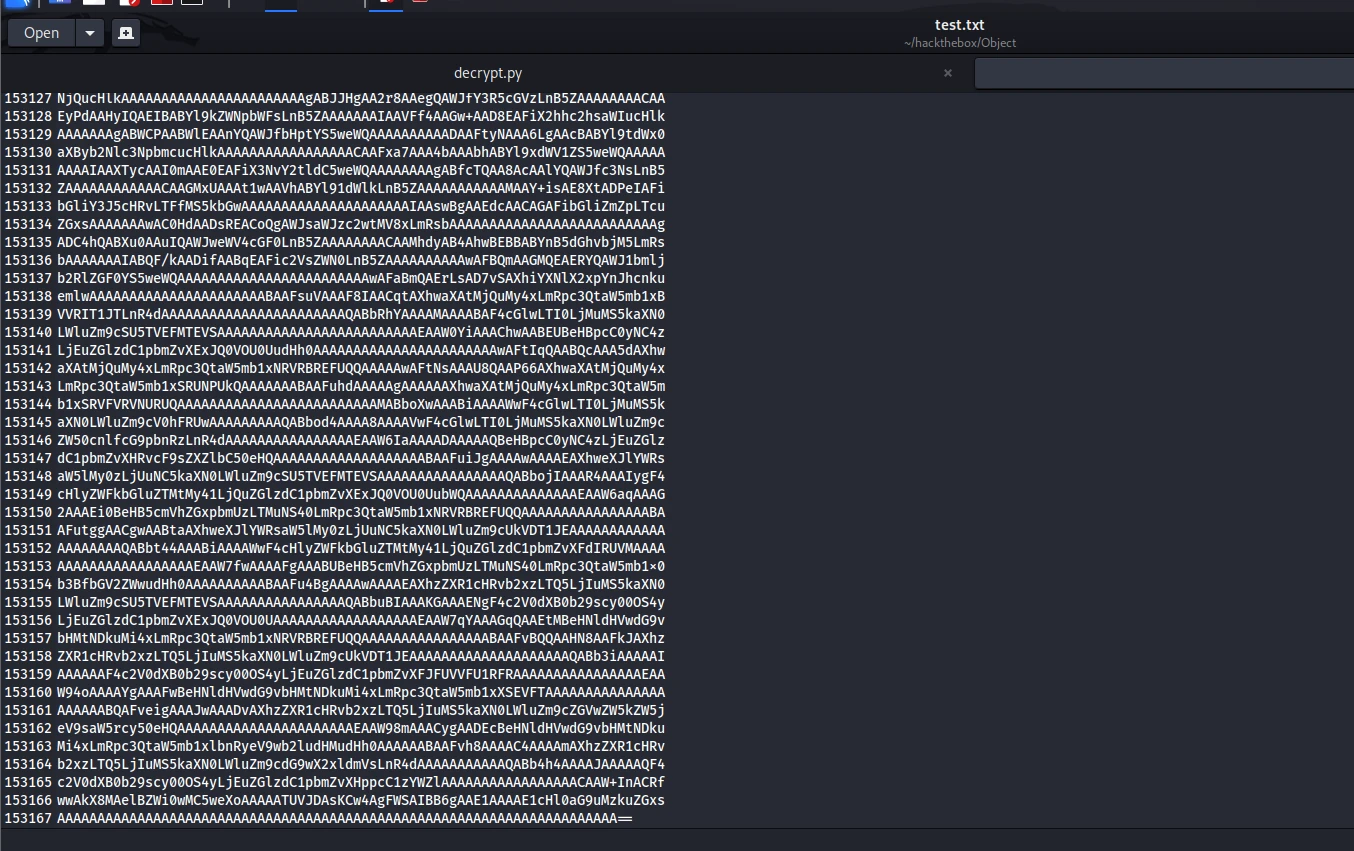Click the ~/hackthebox/Object path subtitle
The height and width of the screenshot is (851, 1354).
click(x=960, y=43)
